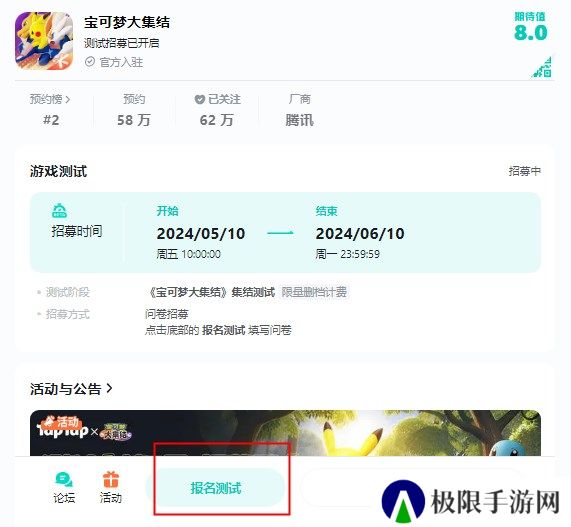571x527 pixels.
Task: Click the TapTap logo on banner
Action: [63, 429]
